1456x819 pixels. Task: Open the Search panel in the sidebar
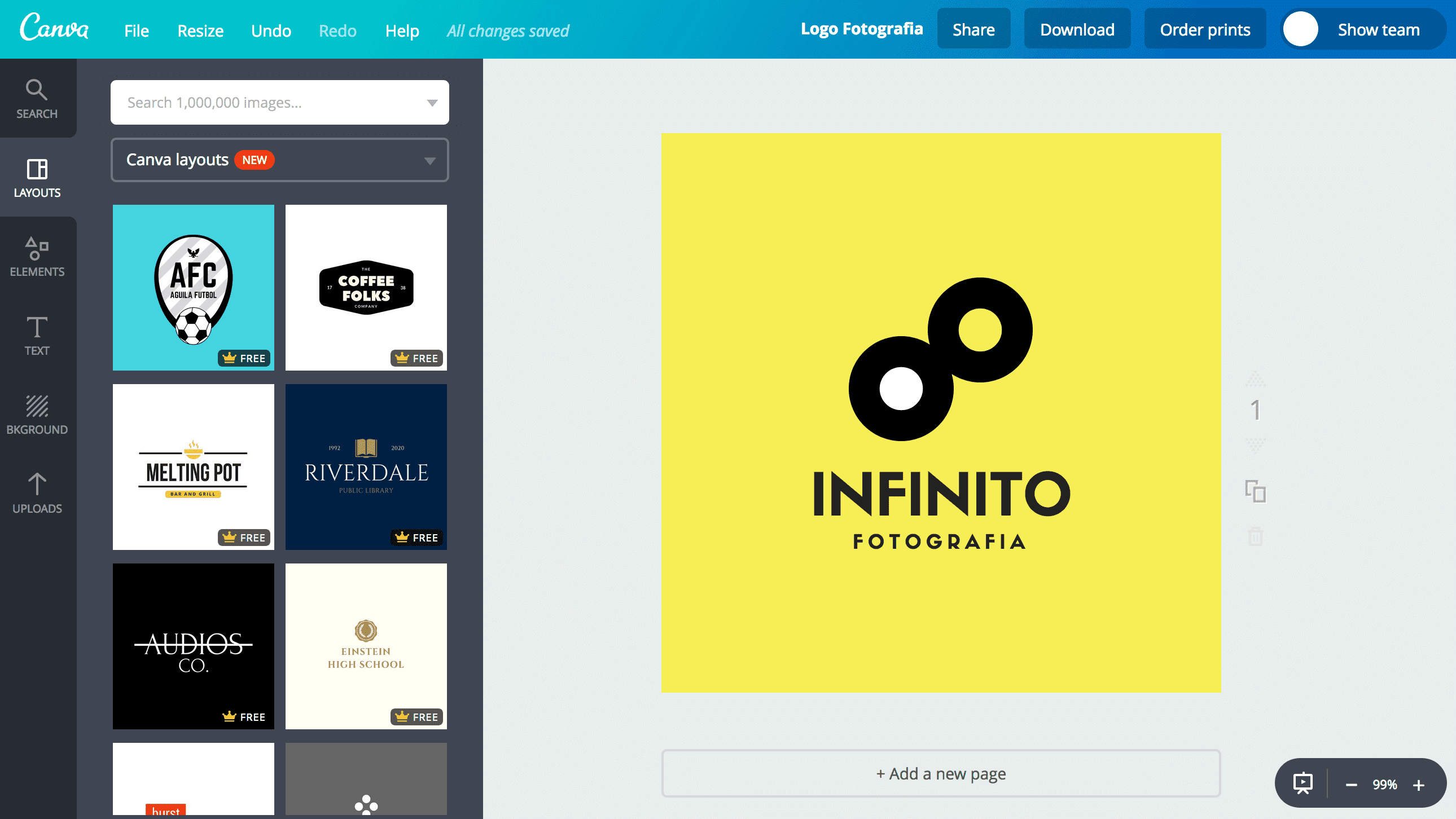coord(37,98)
